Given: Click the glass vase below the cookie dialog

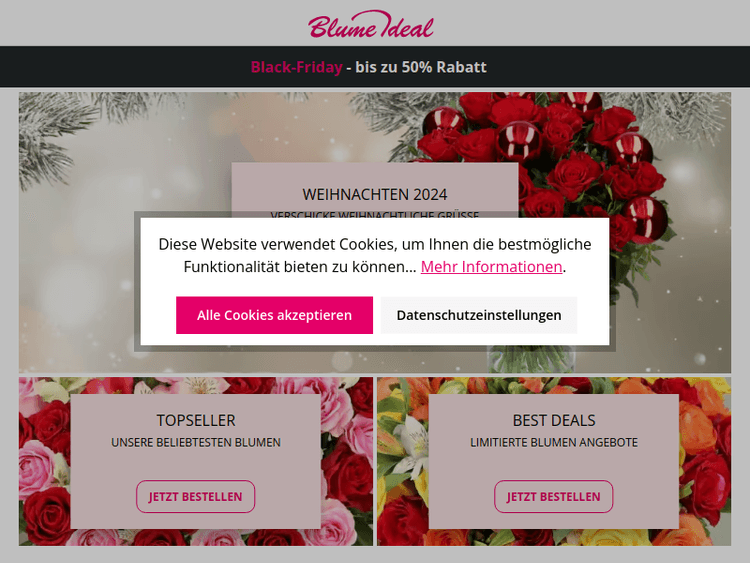Looking at the screenshot, I should [531, 359].
